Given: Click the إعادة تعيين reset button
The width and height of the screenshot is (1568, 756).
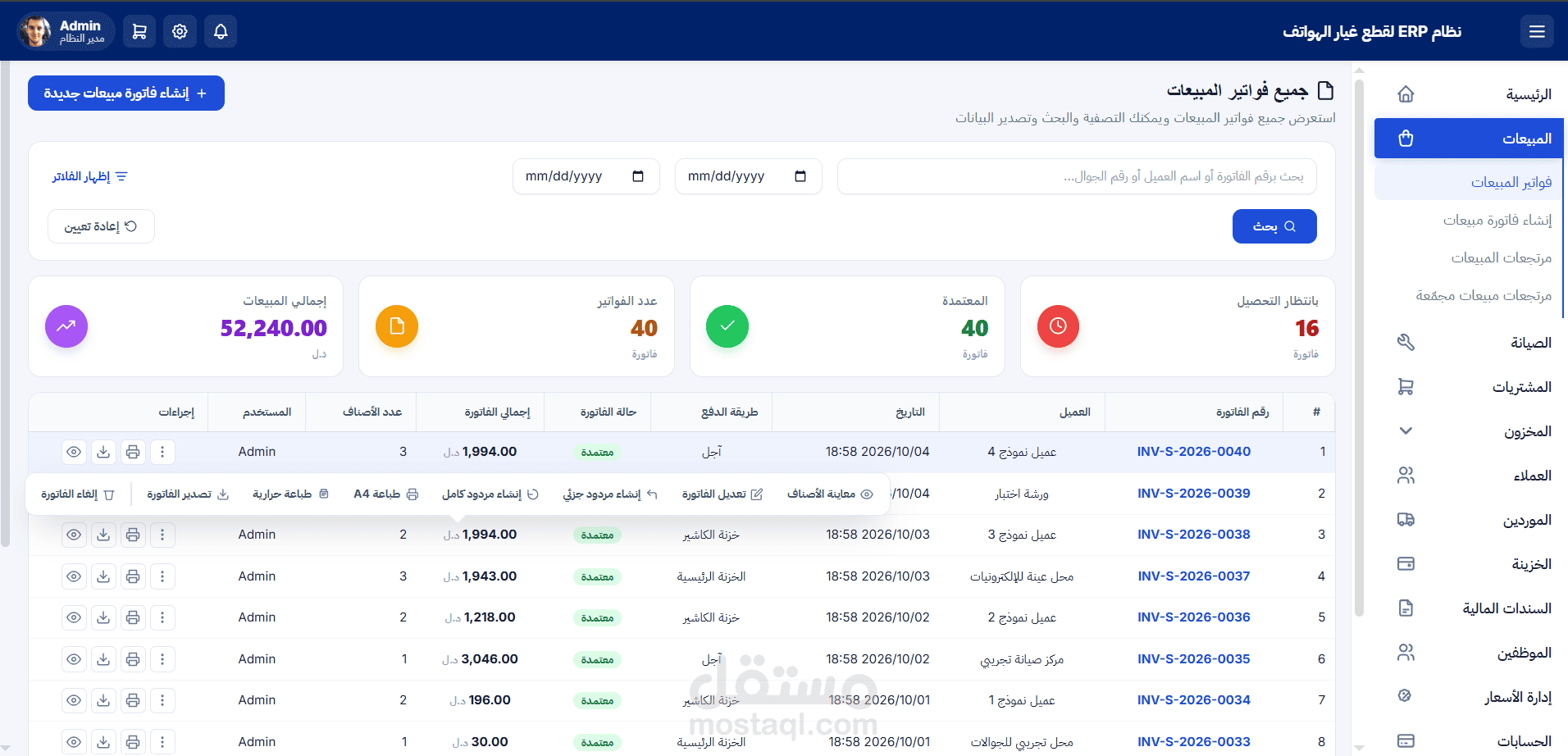Looking at the screenshot, I should point(101,226).
